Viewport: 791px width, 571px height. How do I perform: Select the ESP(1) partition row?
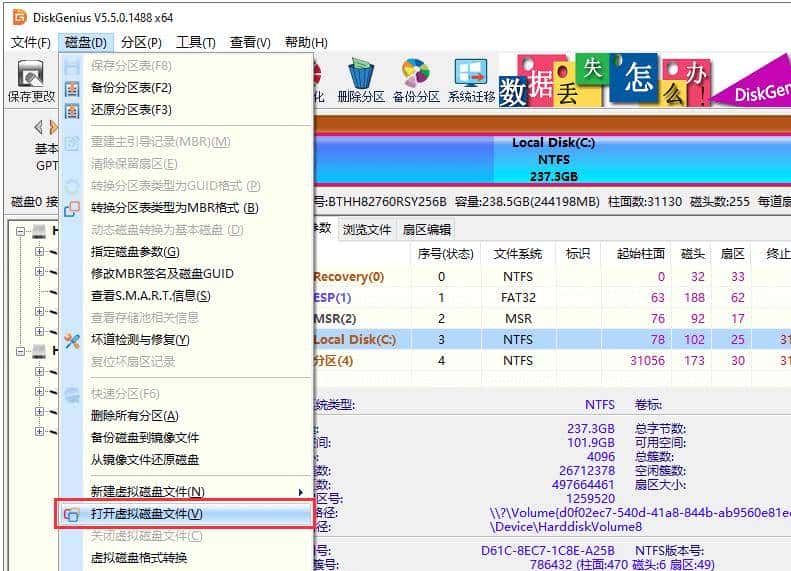[552, 298]
